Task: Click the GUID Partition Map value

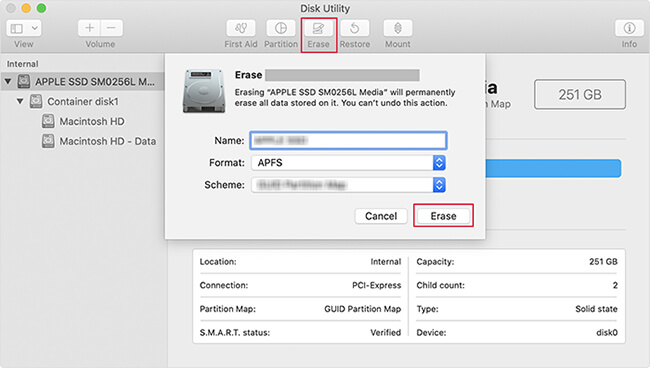Action: tap(363, 309)
